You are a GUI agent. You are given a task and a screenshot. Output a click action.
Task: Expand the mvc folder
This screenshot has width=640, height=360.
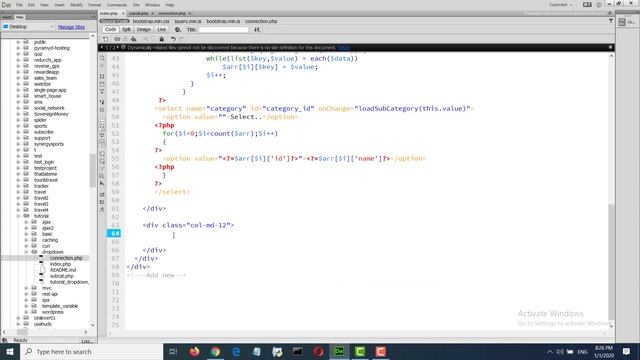[26, 288]
